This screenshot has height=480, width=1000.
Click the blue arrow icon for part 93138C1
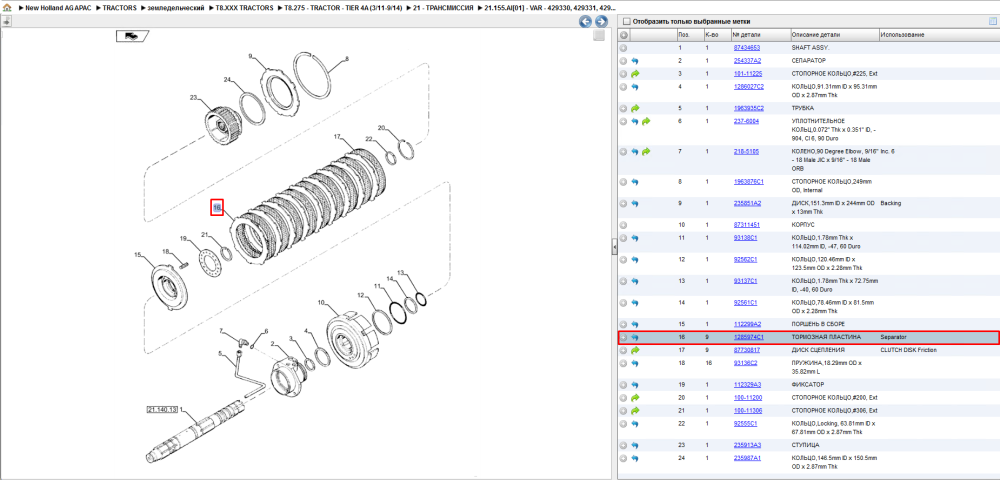(635, 238)
